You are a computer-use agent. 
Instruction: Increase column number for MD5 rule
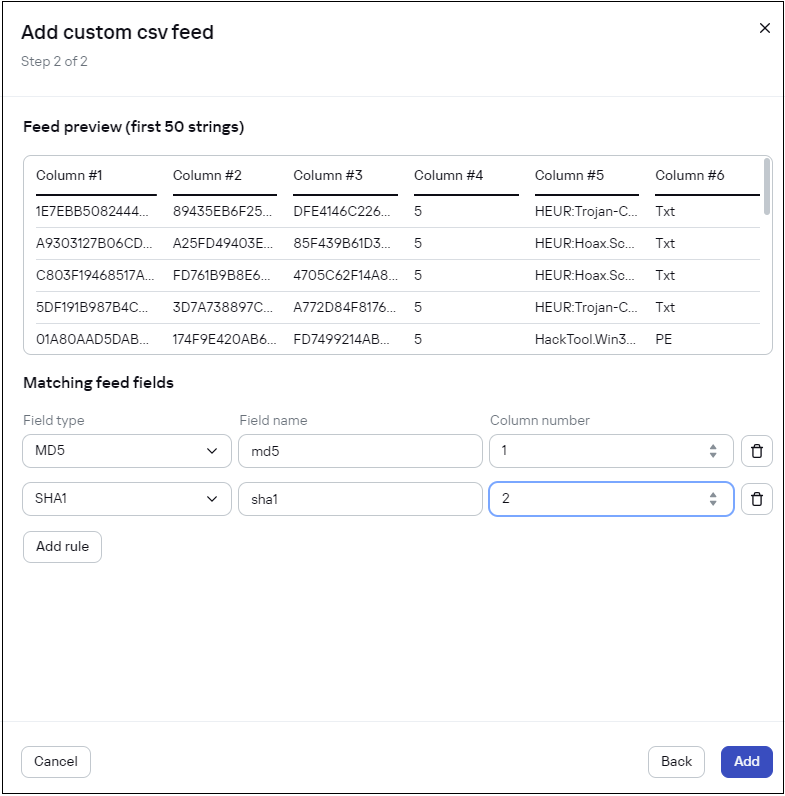click(713, 447)
